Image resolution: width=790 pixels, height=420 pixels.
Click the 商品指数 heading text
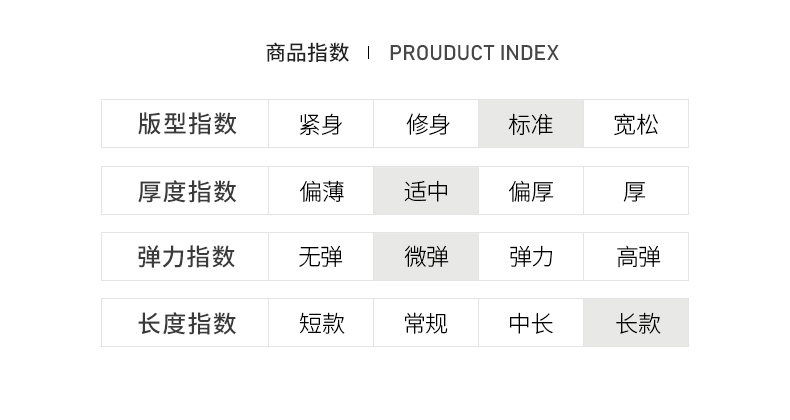click(x=308, y=53)
